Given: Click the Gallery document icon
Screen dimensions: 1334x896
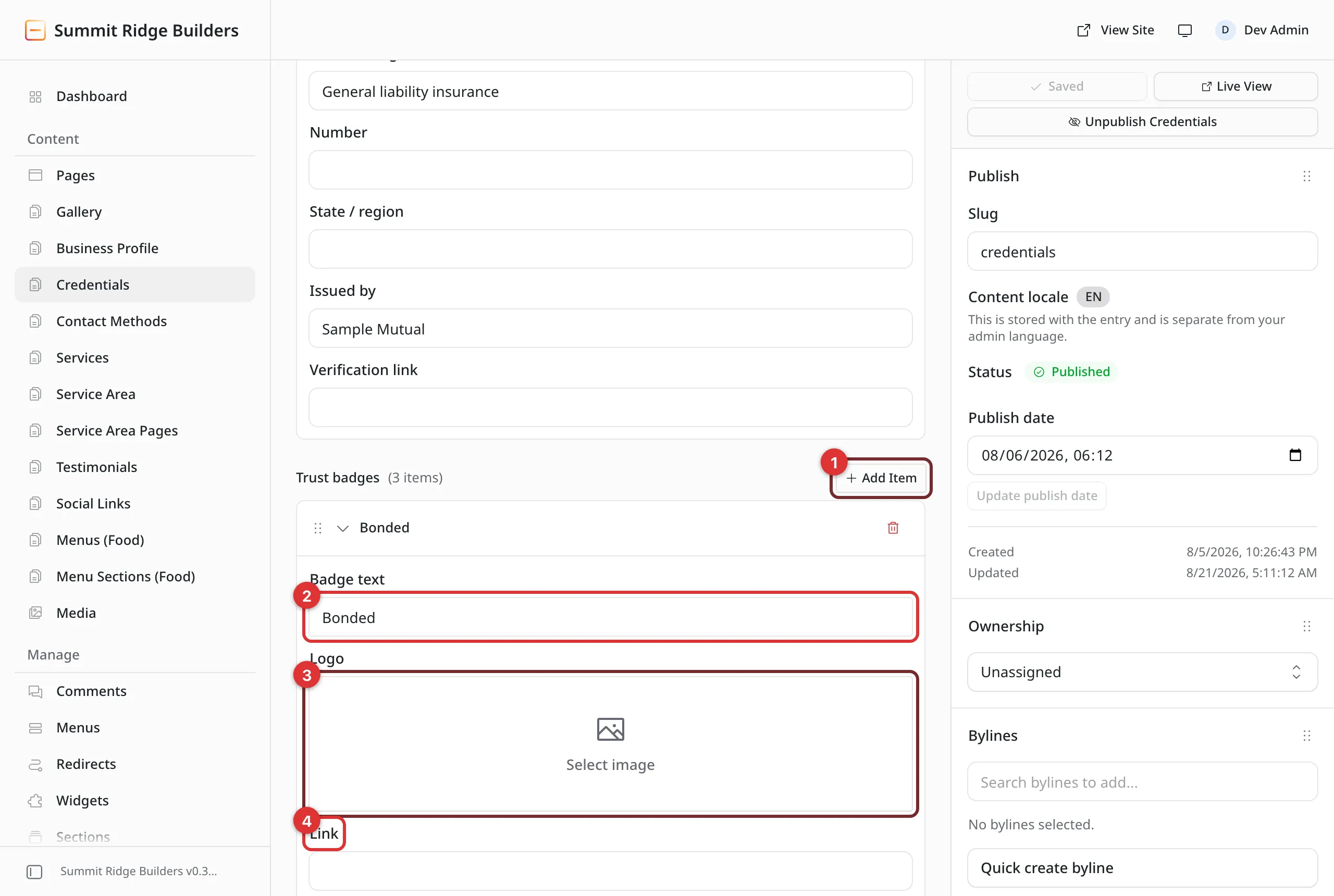Looking at the screenshot, I should click(x=35, y=212).
